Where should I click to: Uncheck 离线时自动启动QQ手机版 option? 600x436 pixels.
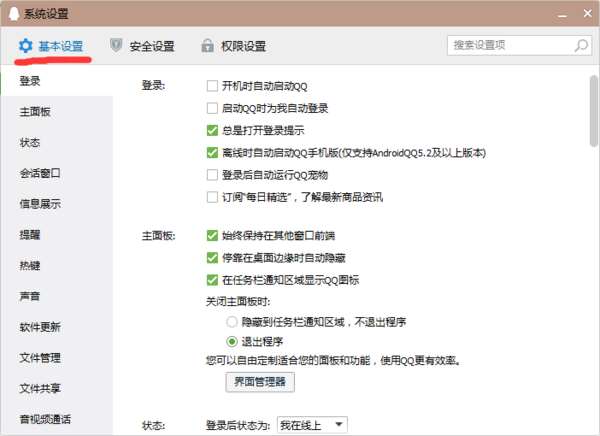(x=212, y=153)
